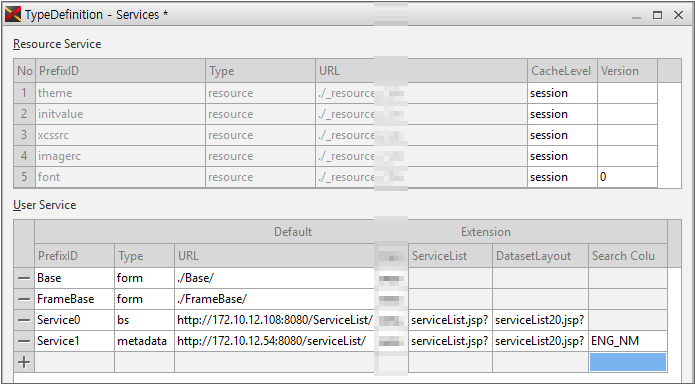Click minus icon beside Service0
The height and width of the screenshot is (384, 695).
[x=24, y=320]
